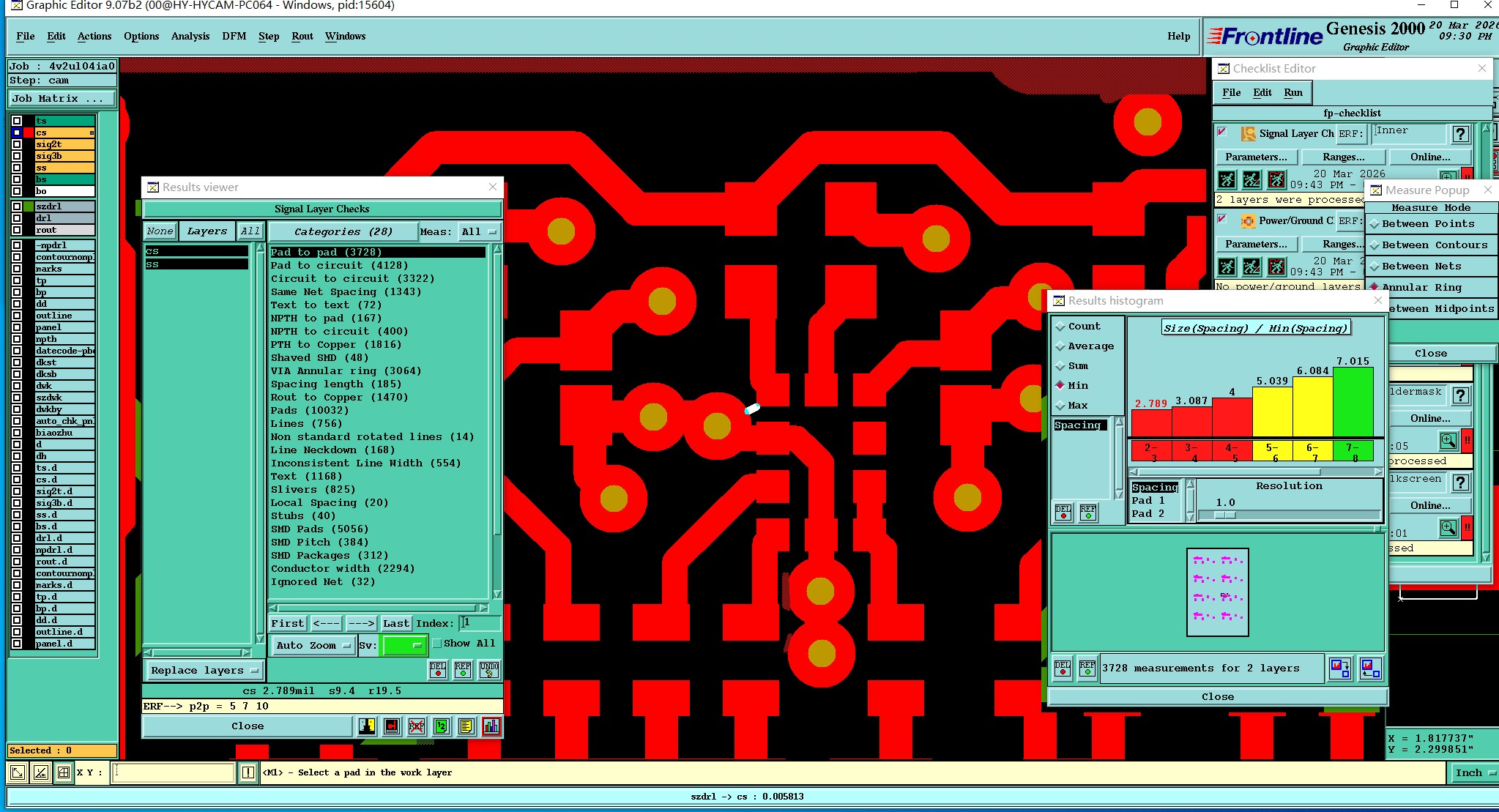Screen dimensions: 1499x812
Task: Click the yellow notes report icon
Action: 466,726
